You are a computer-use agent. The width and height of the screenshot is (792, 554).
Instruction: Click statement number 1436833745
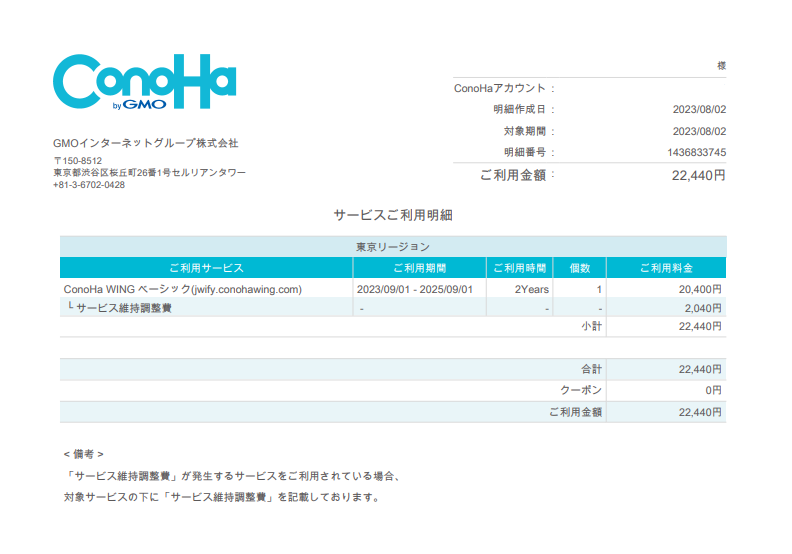coord(697,153)
